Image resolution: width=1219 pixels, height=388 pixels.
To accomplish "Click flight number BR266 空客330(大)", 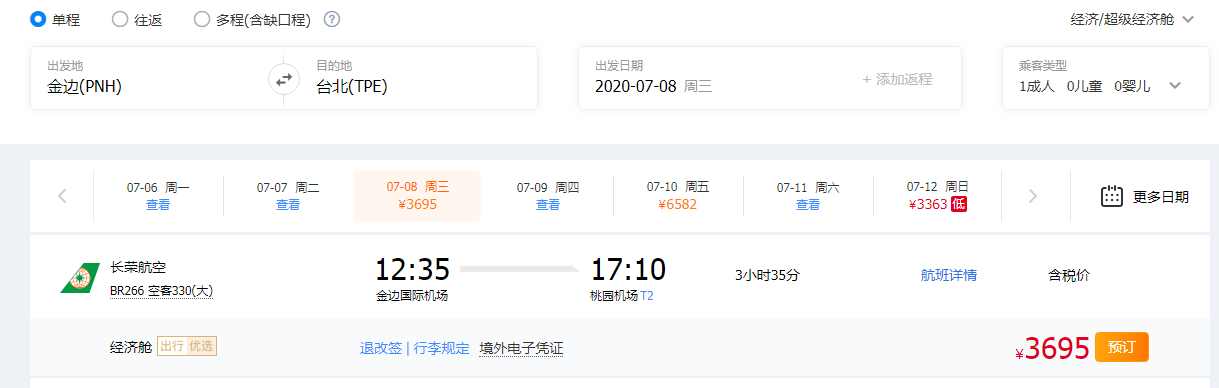I will coord(161,291).
